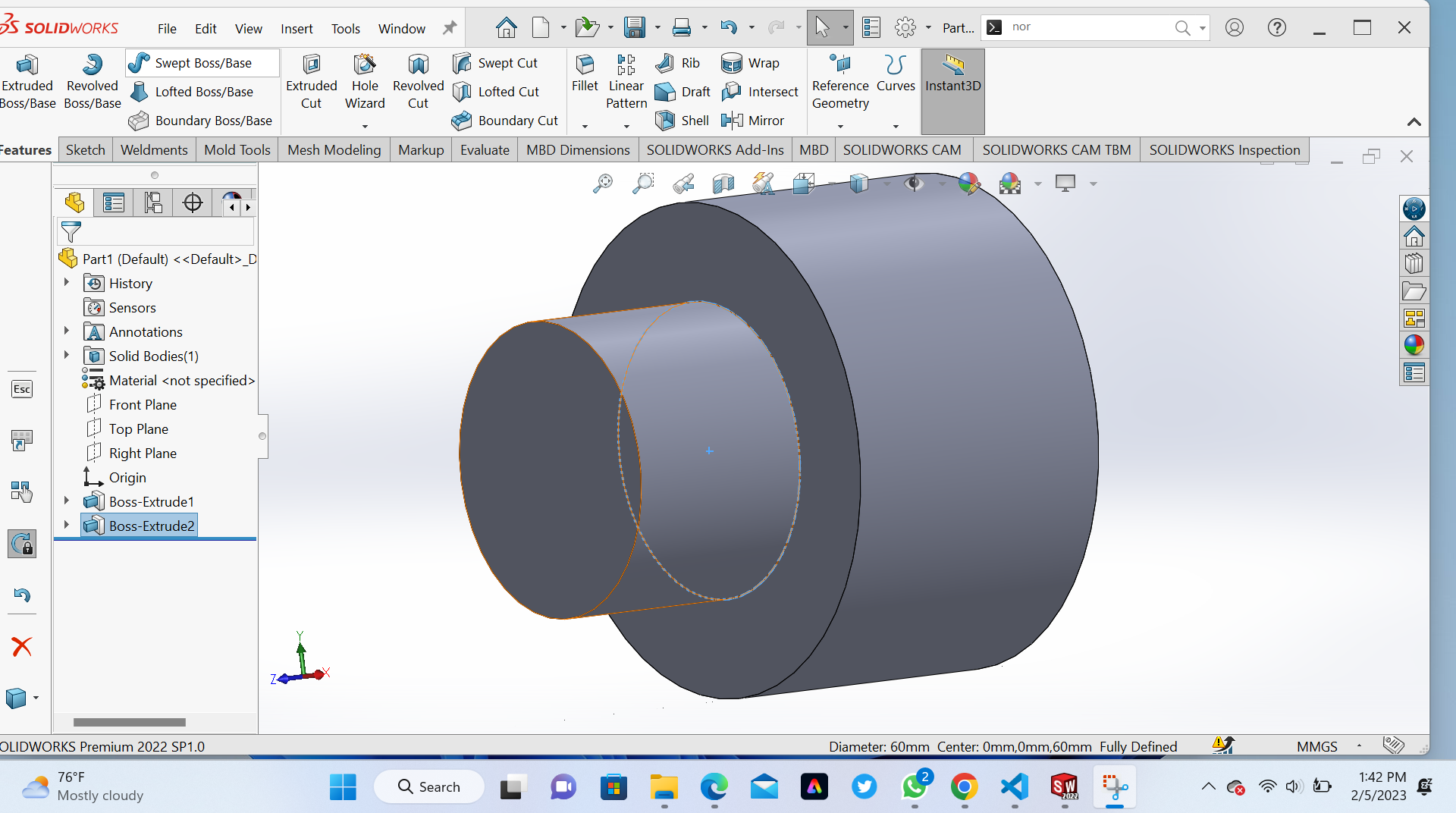Click the feature tree horizontal scrollbar
Viewport: 1456px width, 813px height.
pos(129,722)
